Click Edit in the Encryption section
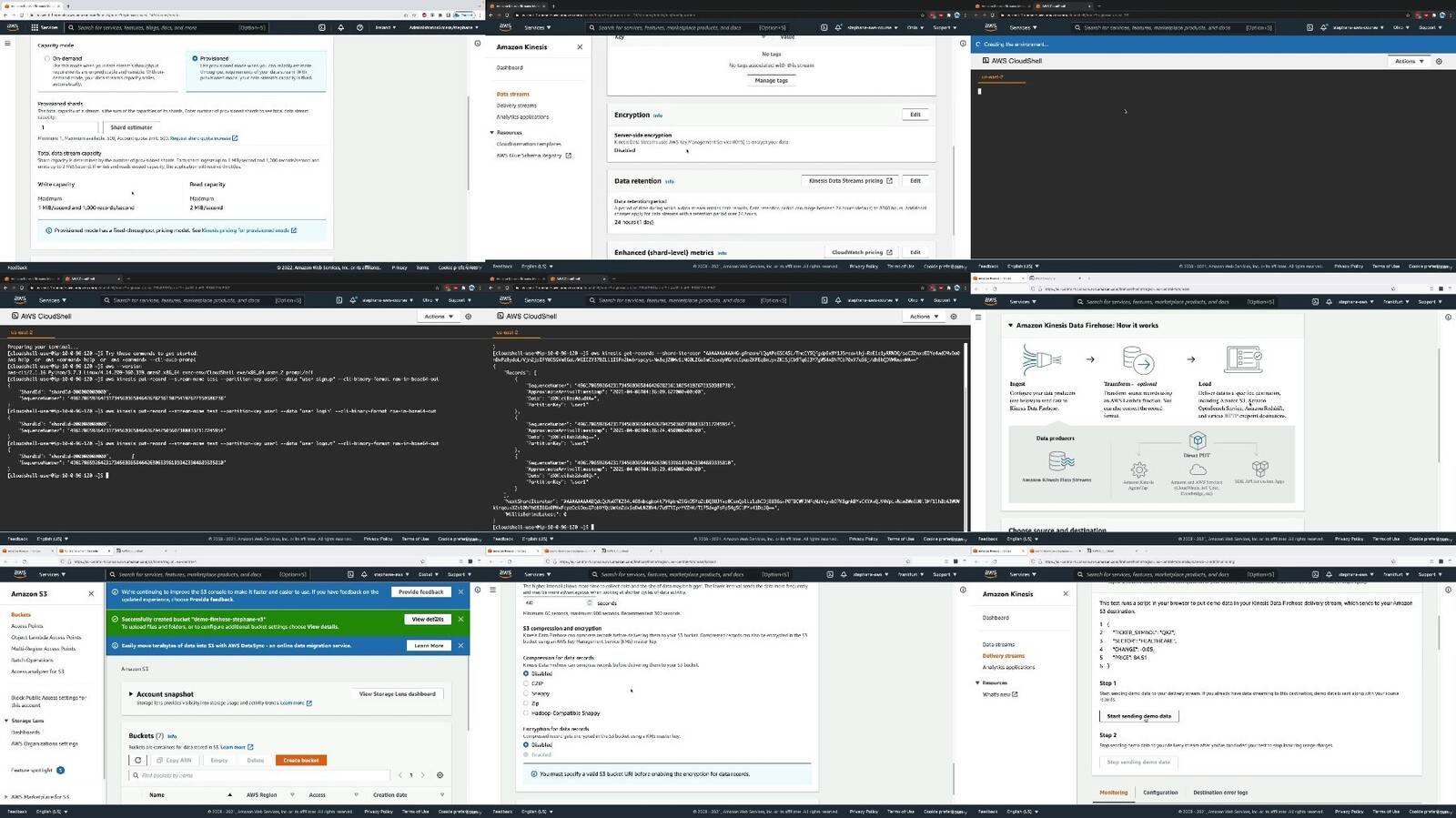 pyautogui.click(x=915, y=115)
